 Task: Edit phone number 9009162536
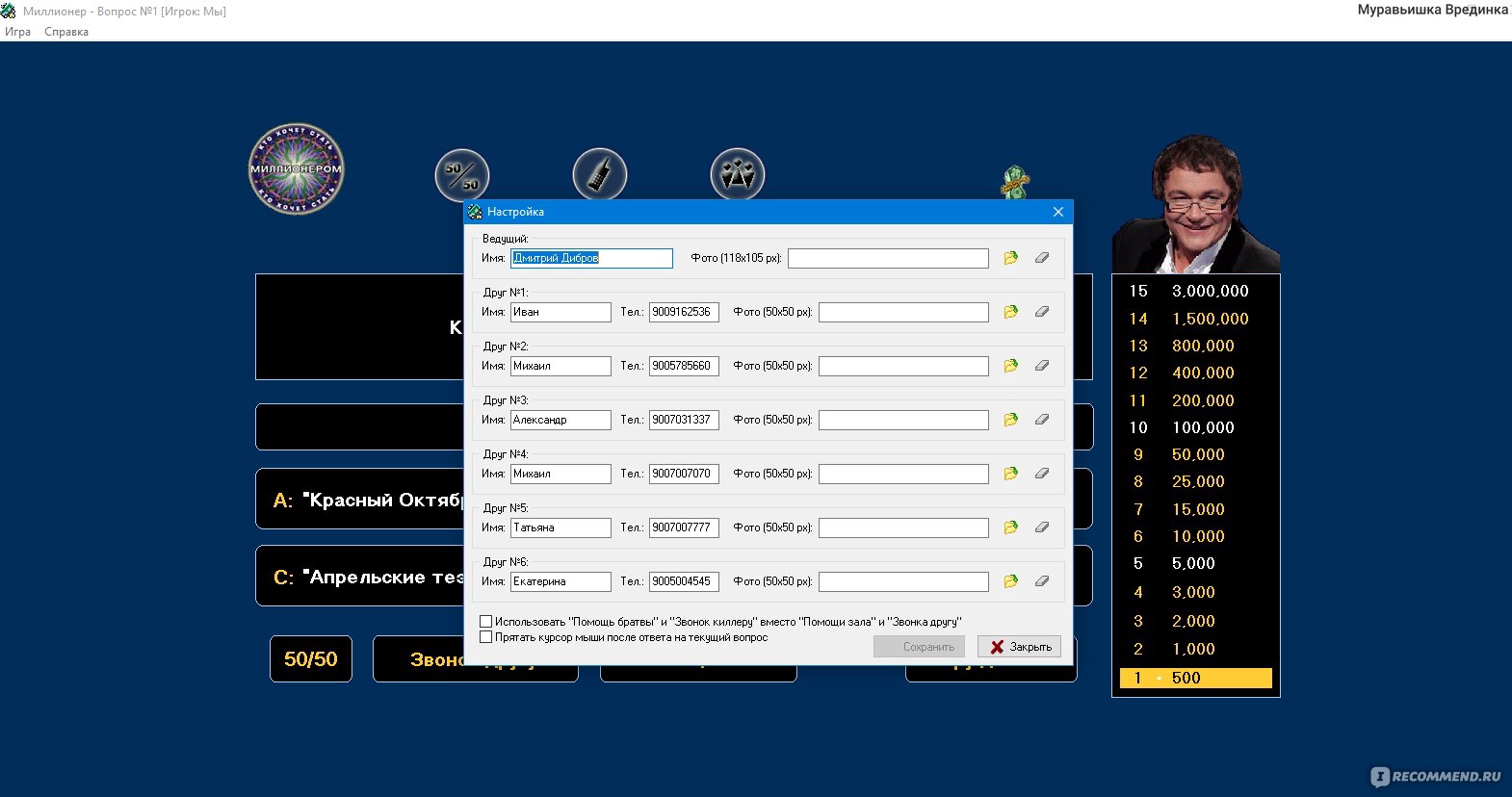(684, 312)
